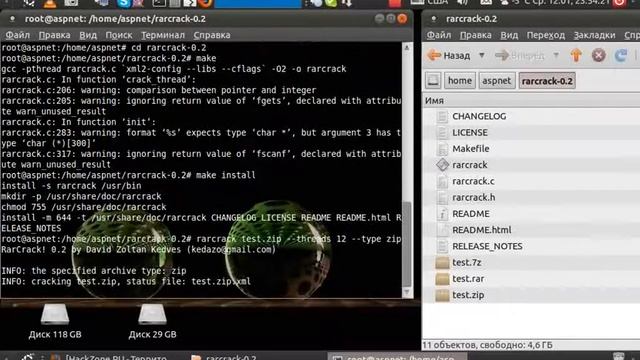640x360 pixels.
Task: Open Правка menu in terminal window
Action: (54, 35)
